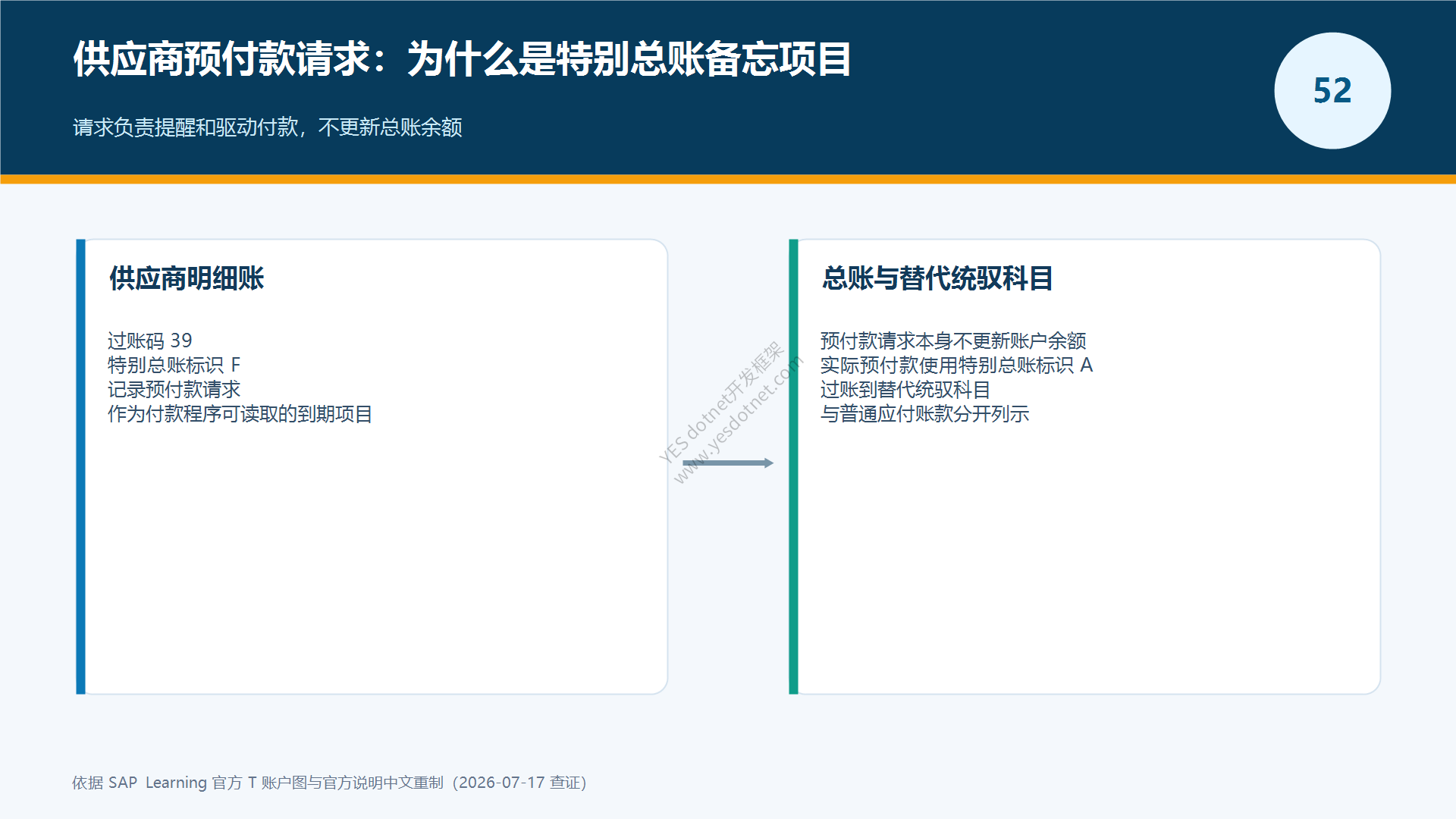Click the line 记录预付款请求

pyautogui.click(x=174, y=389)
